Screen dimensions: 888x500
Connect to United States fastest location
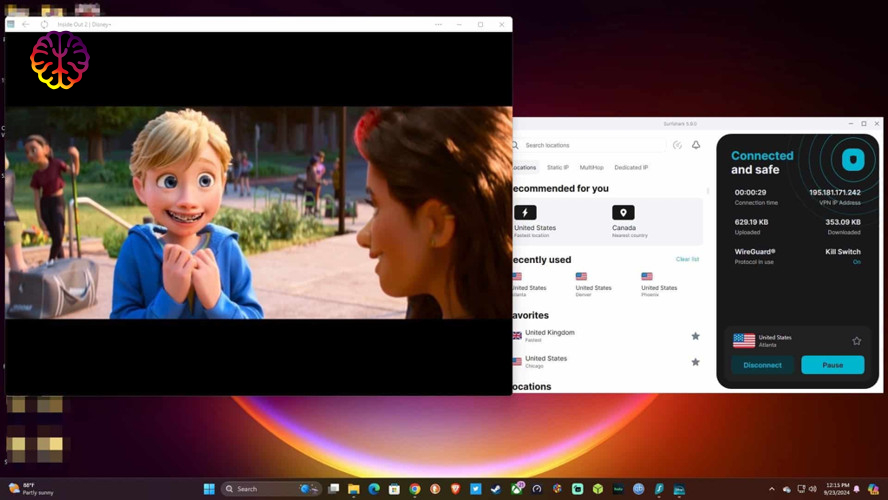535,221
